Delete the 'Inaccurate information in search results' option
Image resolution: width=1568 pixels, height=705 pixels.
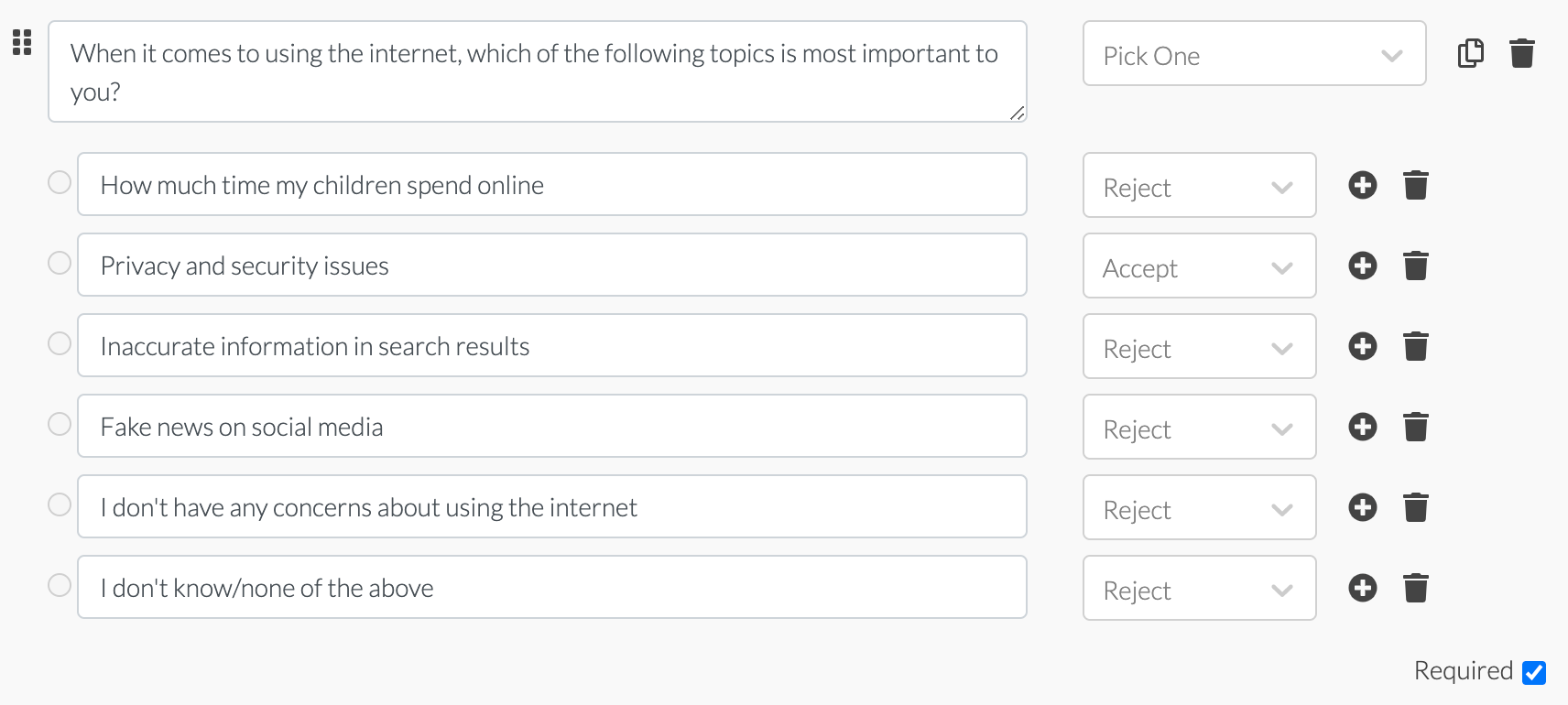pos(1415,346)
